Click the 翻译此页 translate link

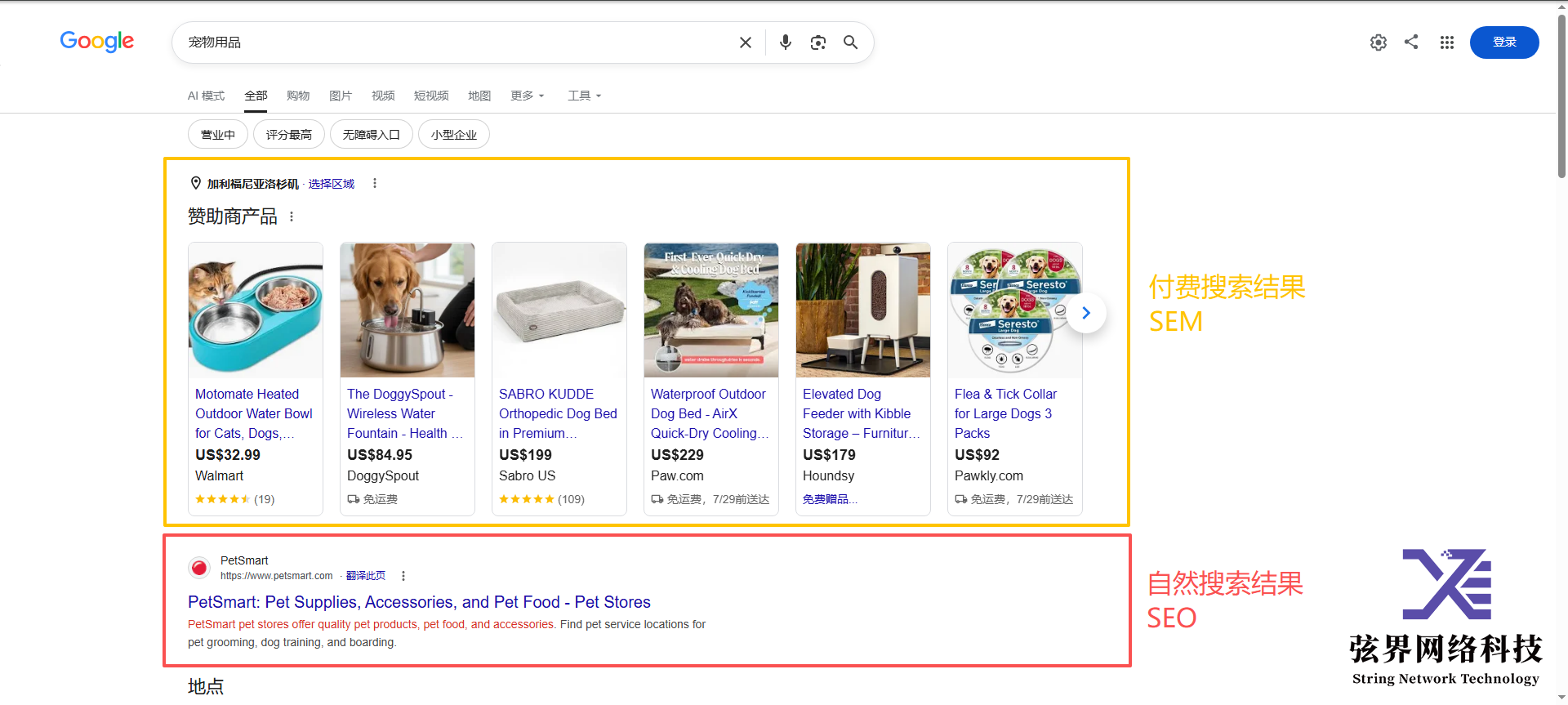tap(366, 576)
